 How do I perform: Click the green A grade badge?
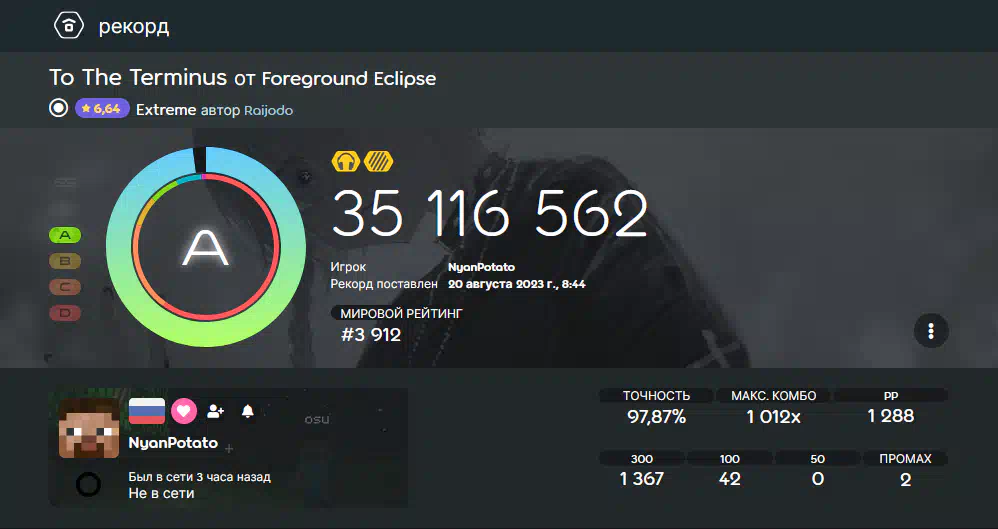(65, 235)
